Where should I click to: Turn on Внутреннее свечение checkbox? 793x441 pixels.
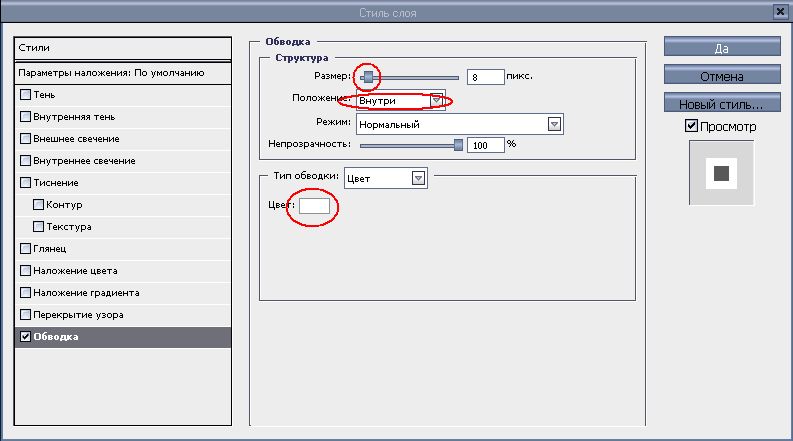click(25, 161)
